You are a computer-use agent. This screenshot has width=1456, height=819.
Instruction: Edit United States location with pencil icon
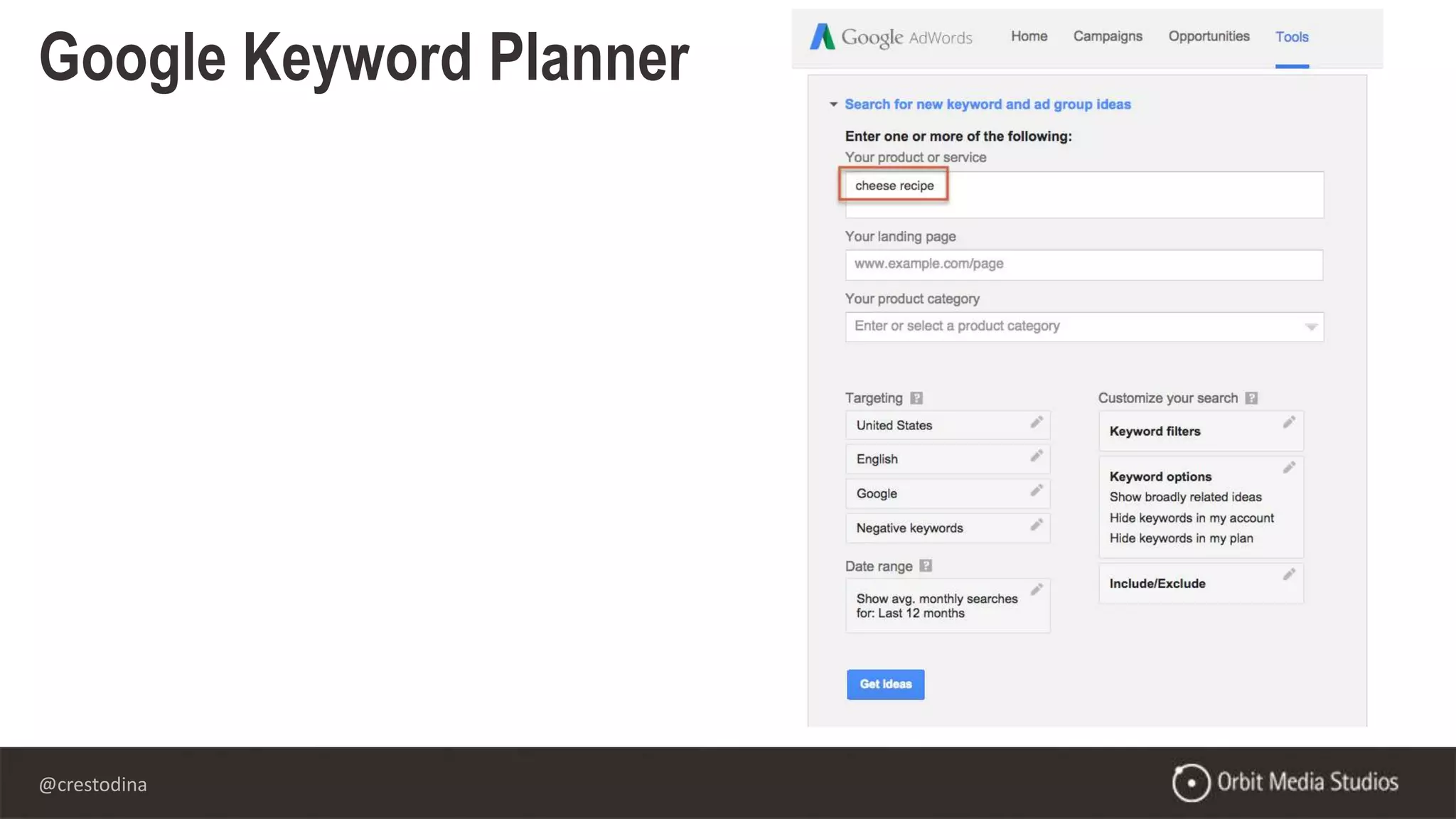pos(1037,422)
